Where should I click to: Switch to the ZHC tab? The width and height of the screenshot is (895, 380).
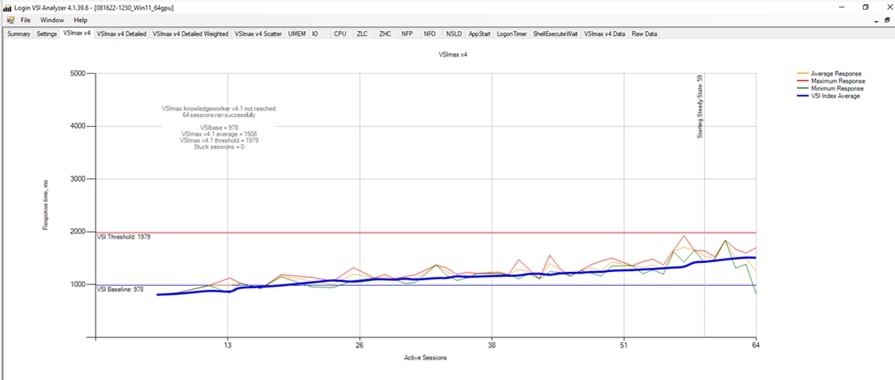tap(385, 34)
